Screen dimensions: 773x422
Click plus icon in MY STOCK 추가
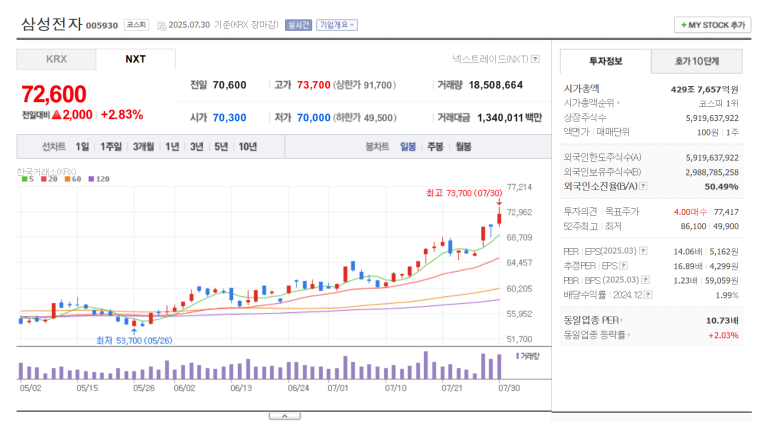683,25
